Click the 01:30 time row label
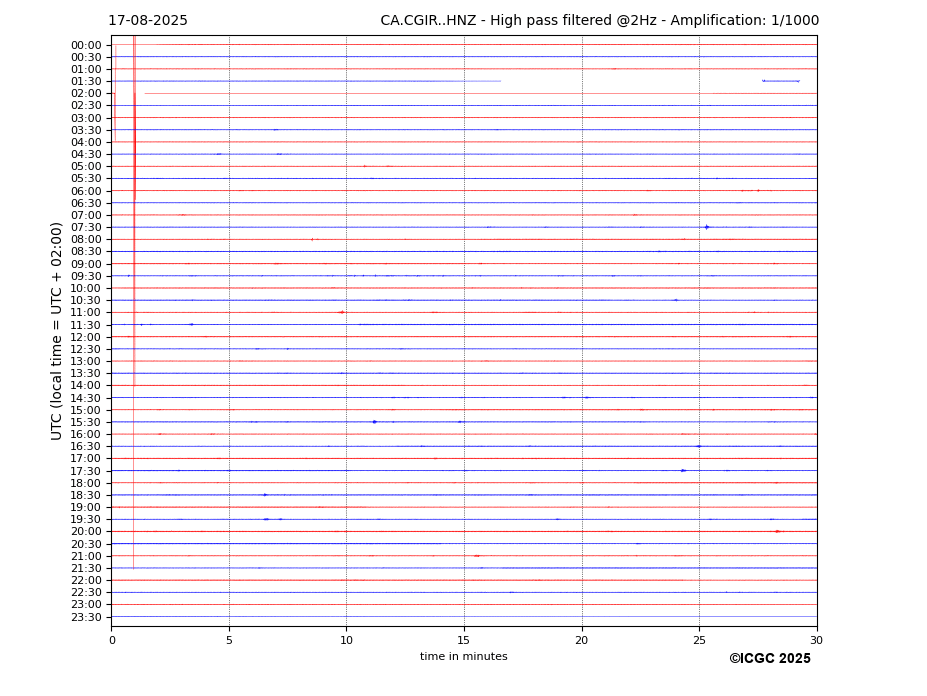This screenshot has height=696, width=927. (86, 82)
